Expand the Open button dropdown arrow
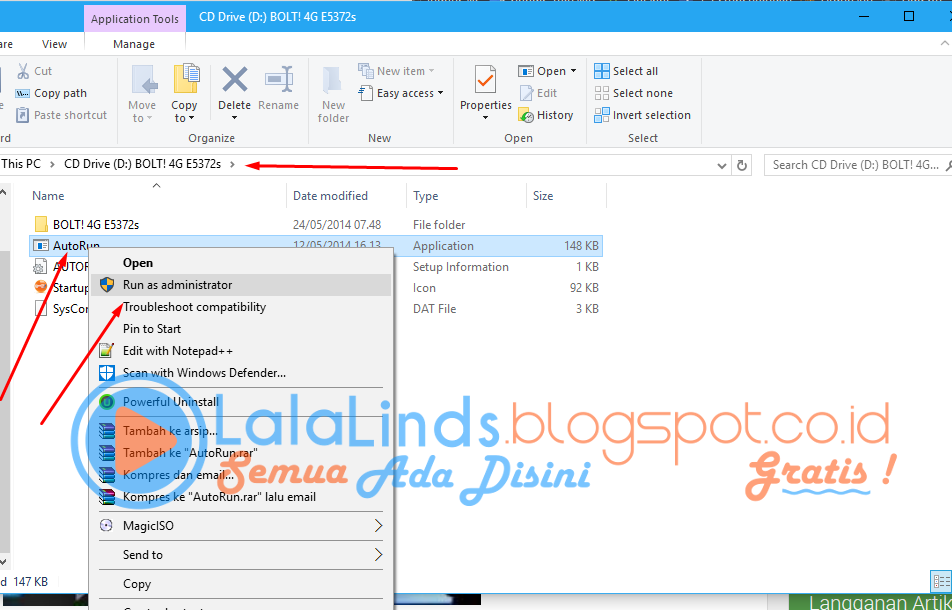The height and width of the screenshot is (610, 952). pos(573,71)
